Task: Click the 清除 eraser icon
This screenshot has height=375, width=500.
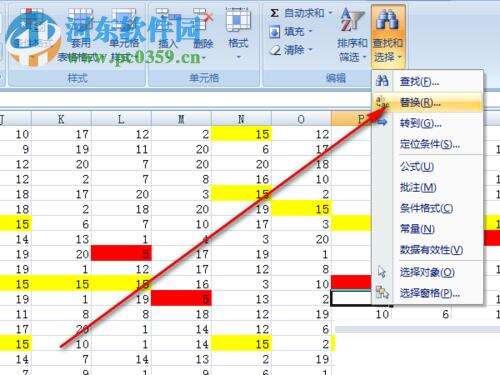Action: point(275,50)
